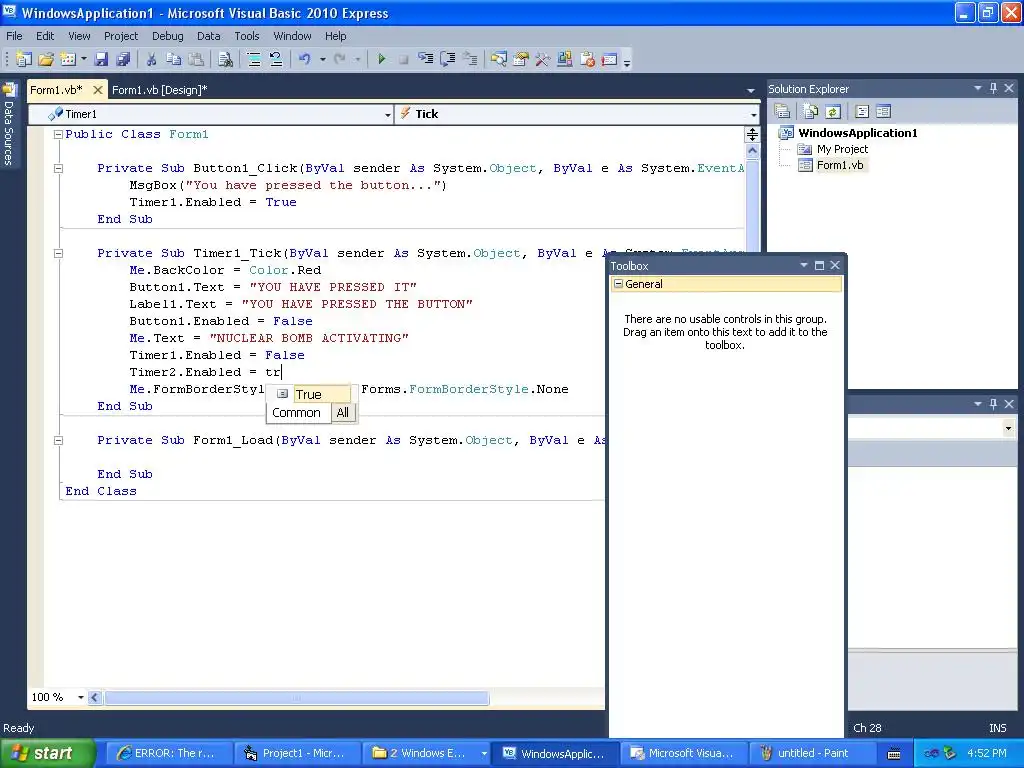Image resolution: width=1024 pixels, height=768 pixels.
Task: Select My Project in Solution Explorer
Action: (x=842, y=150)
